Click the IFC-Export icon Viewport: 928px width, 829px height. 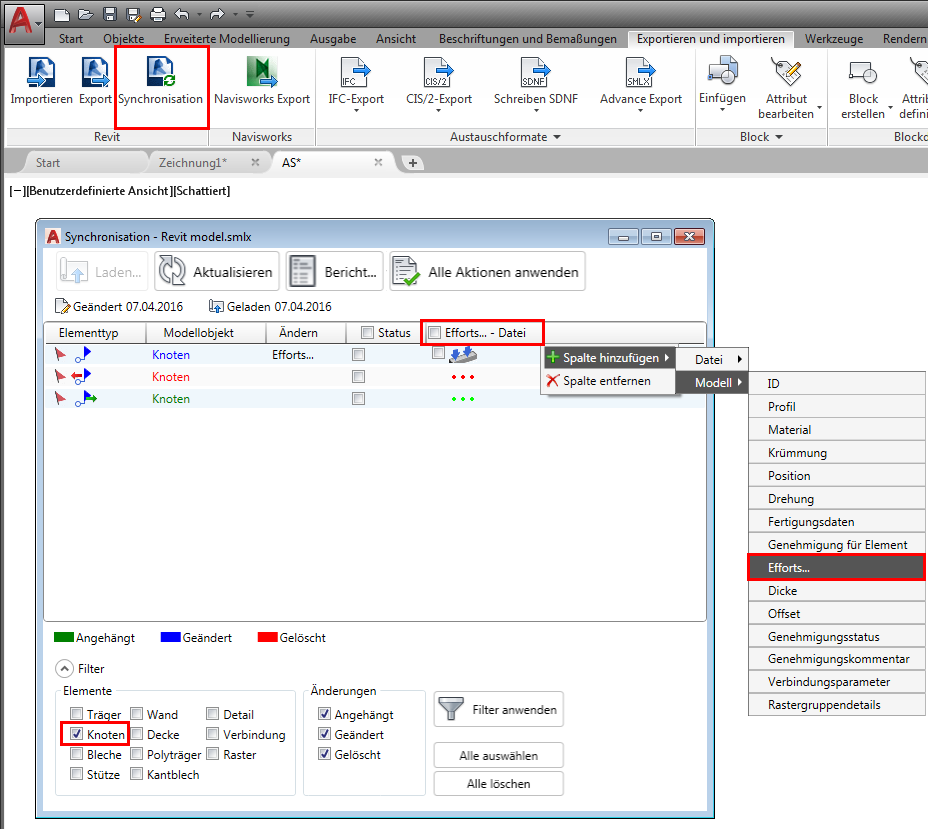pyautogui.click(x=356, y=72)
